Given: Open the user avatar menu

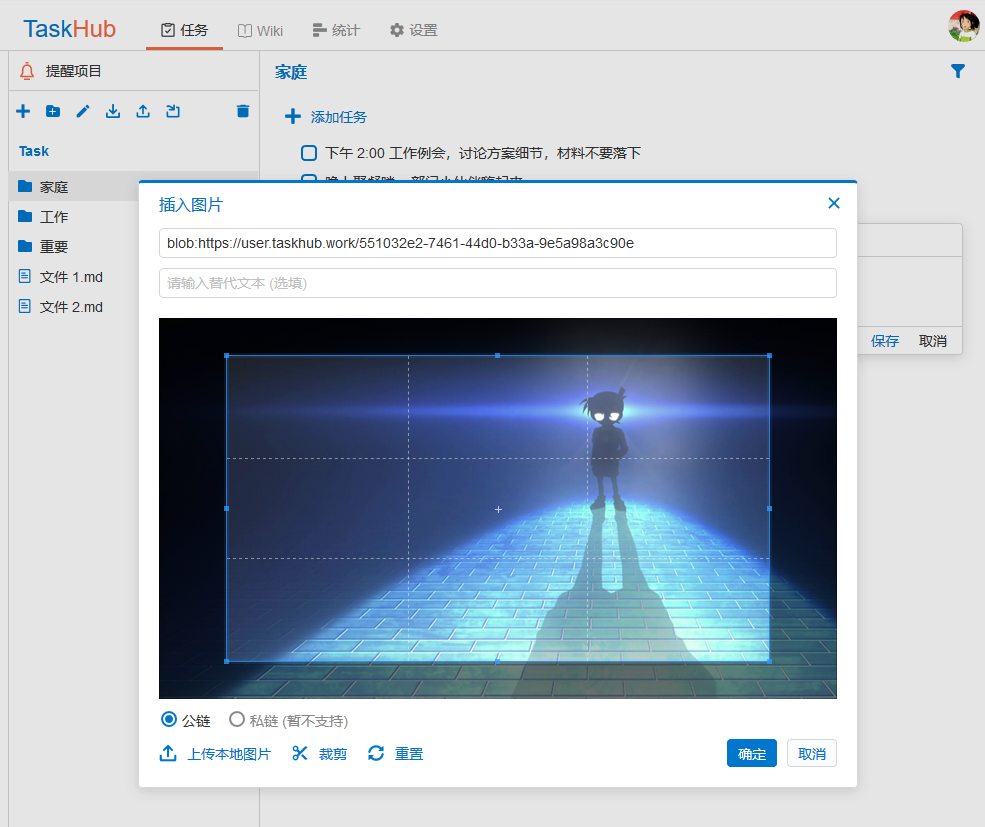Looking at the screenshot, I should point(963,26).
